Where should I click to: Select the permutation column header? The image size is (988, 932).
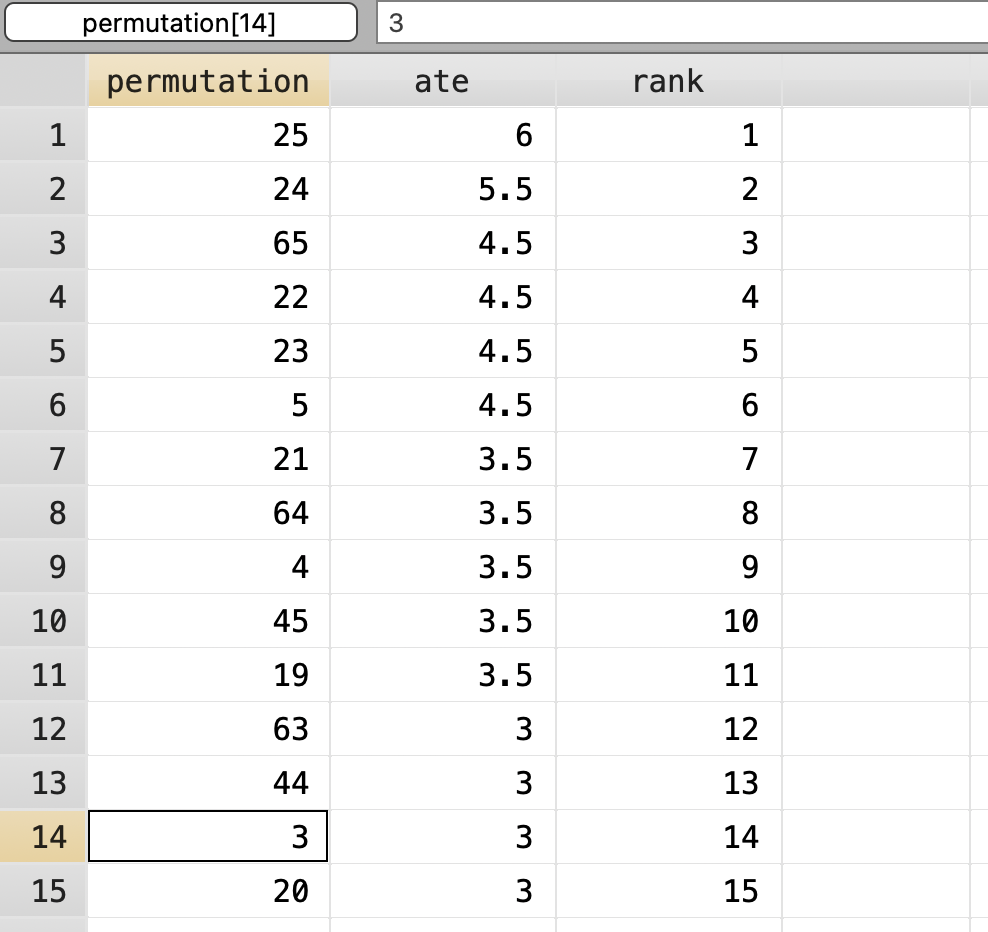pyautogui.click(x=207, y=81)
